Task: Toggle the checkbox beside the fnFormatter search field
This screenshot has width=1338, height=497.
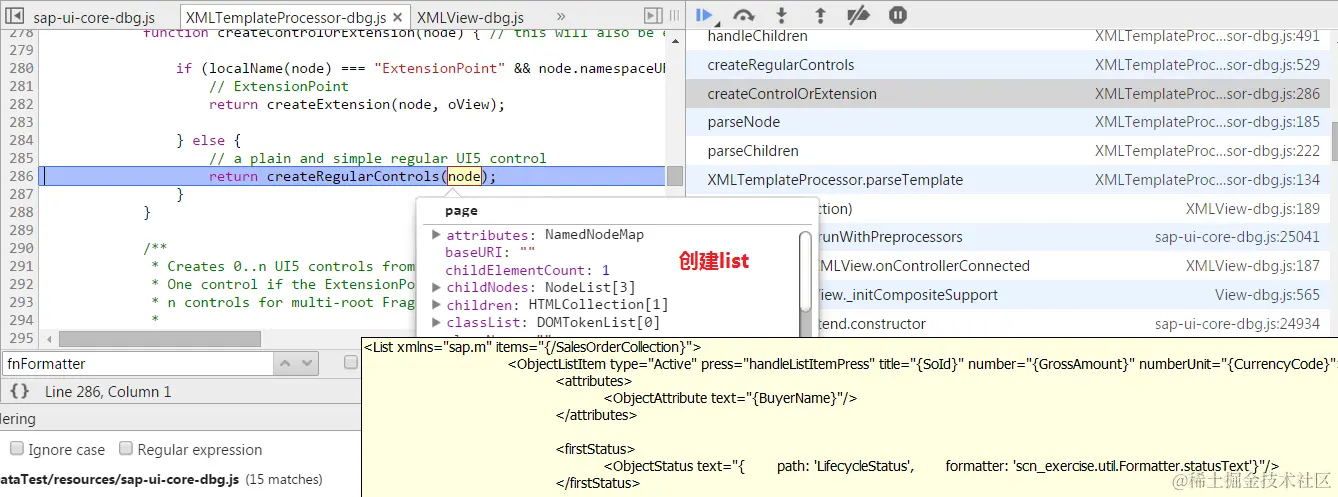Action: (x=351, y=363)
